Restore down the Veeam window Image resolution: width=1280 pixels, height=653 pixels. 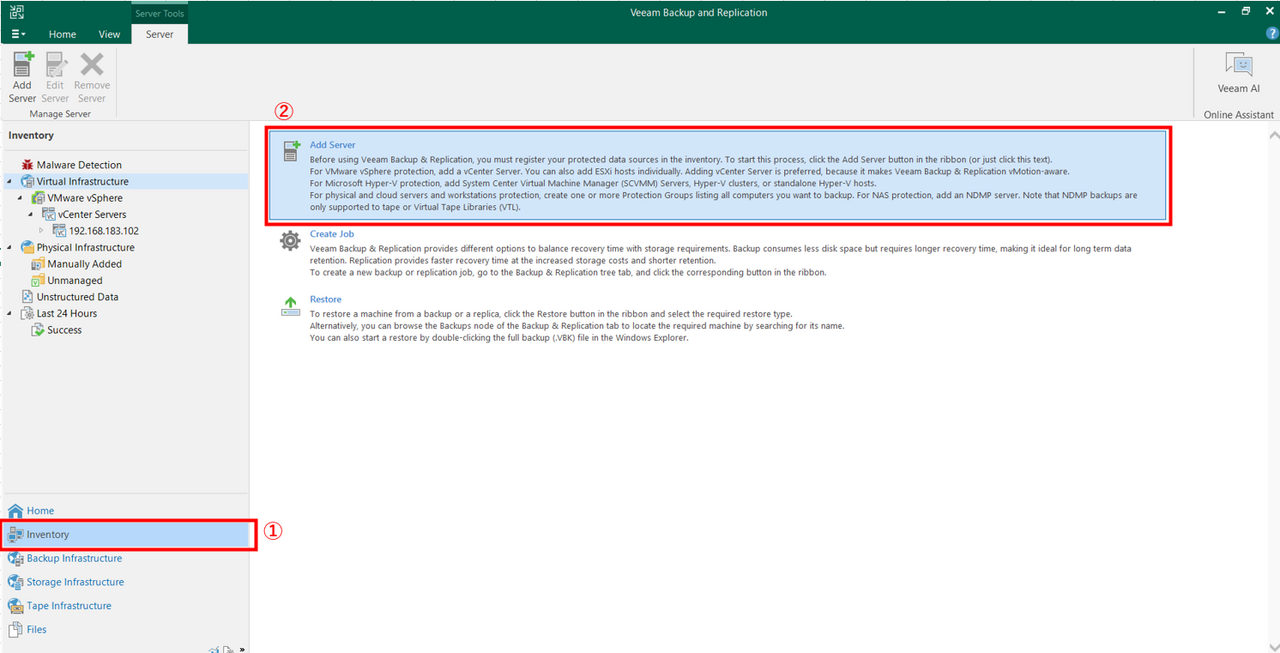1246,11
